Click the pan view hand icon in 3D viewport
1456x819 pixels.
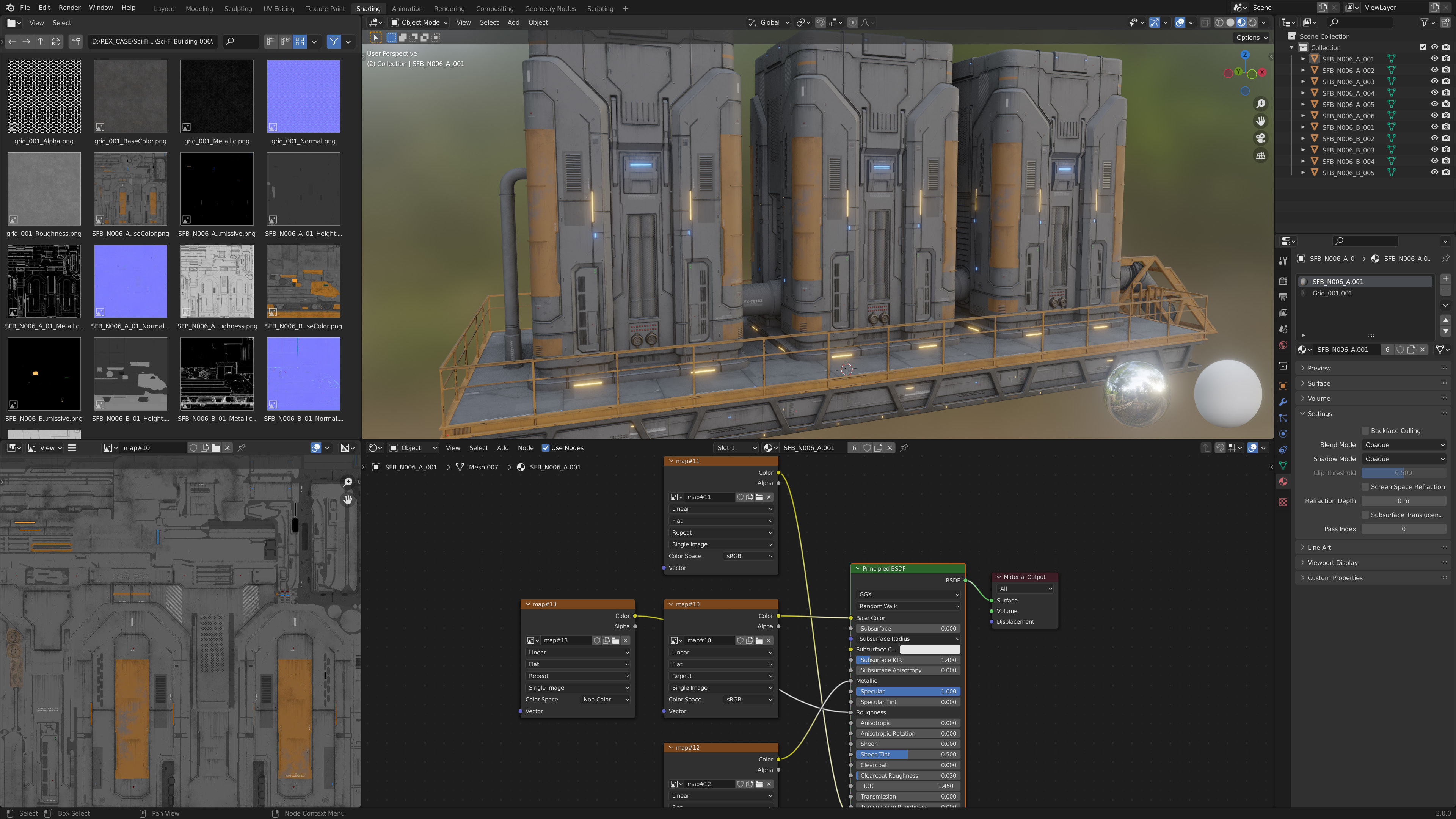pyautogui.click(x=1260, y=121)
